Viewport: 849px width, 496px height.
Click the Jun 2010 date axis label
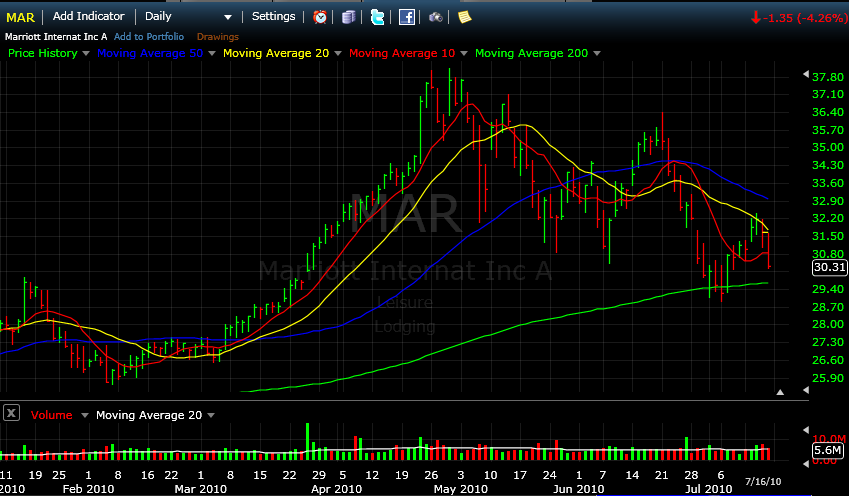coord(578,489)
